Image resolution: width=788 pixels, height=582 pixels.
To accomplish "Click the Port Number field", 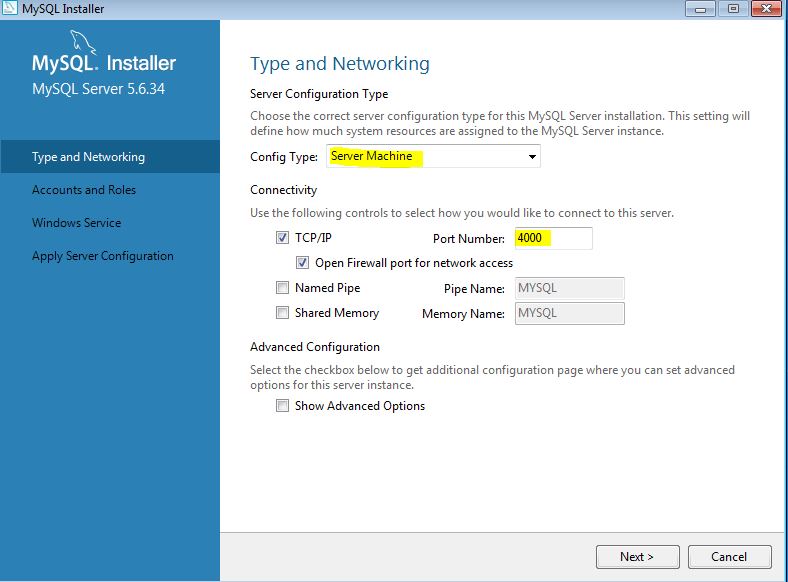I will pos(553,238).
